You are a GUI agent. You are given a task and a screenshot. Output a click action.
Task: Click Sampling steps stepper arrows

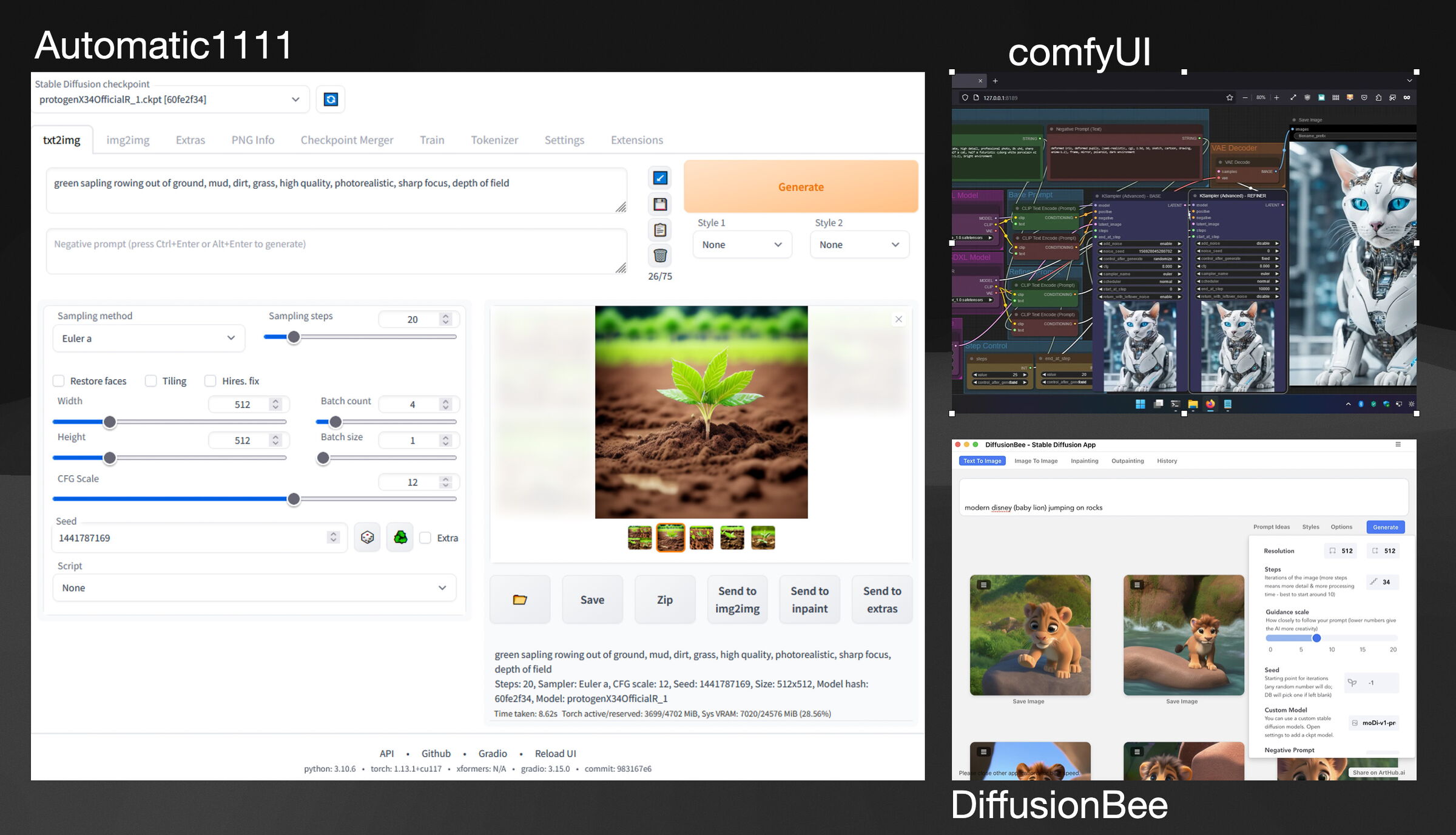[x=446, y=319]
